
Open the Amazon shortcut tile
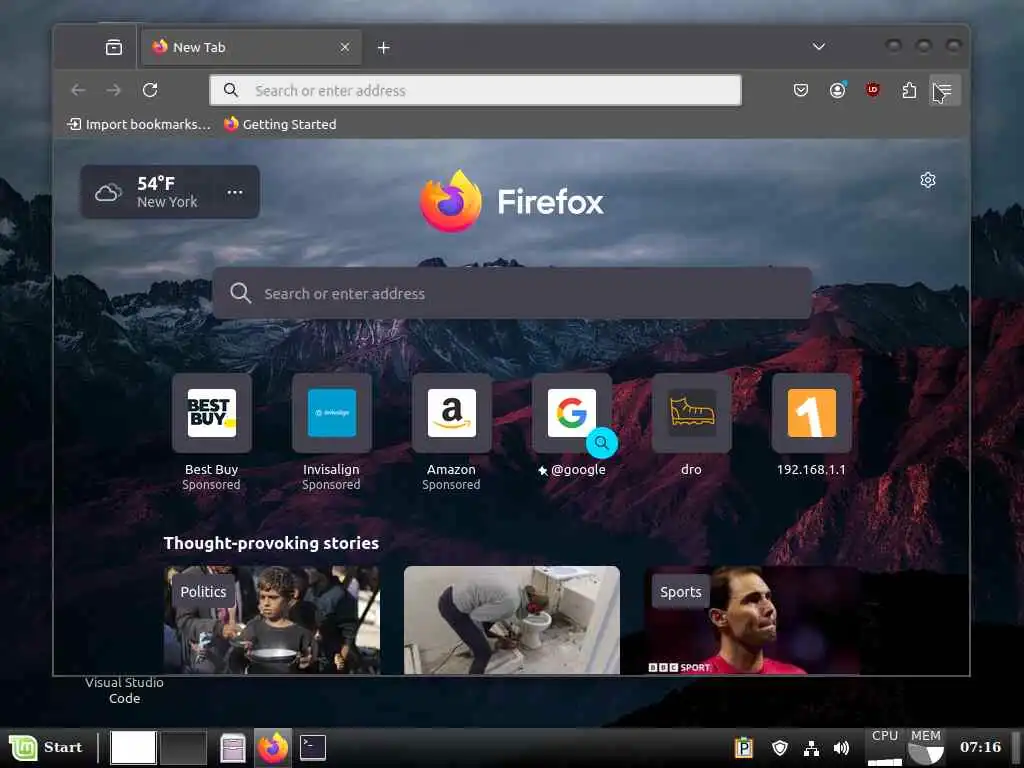point(451,413)
